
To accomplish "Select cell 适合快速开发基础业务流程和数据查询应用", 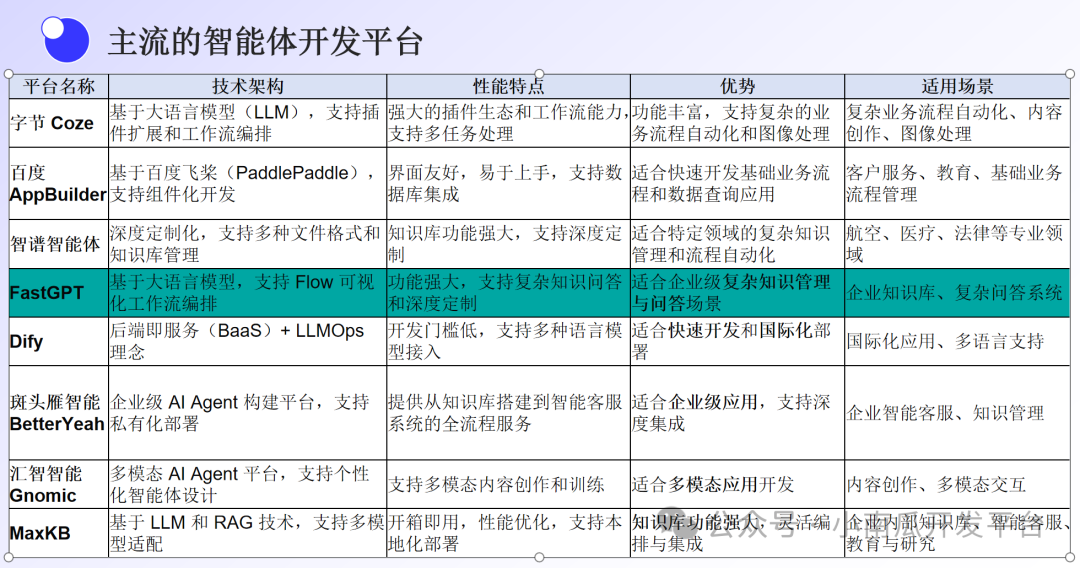I will click(x=737, y=183).
